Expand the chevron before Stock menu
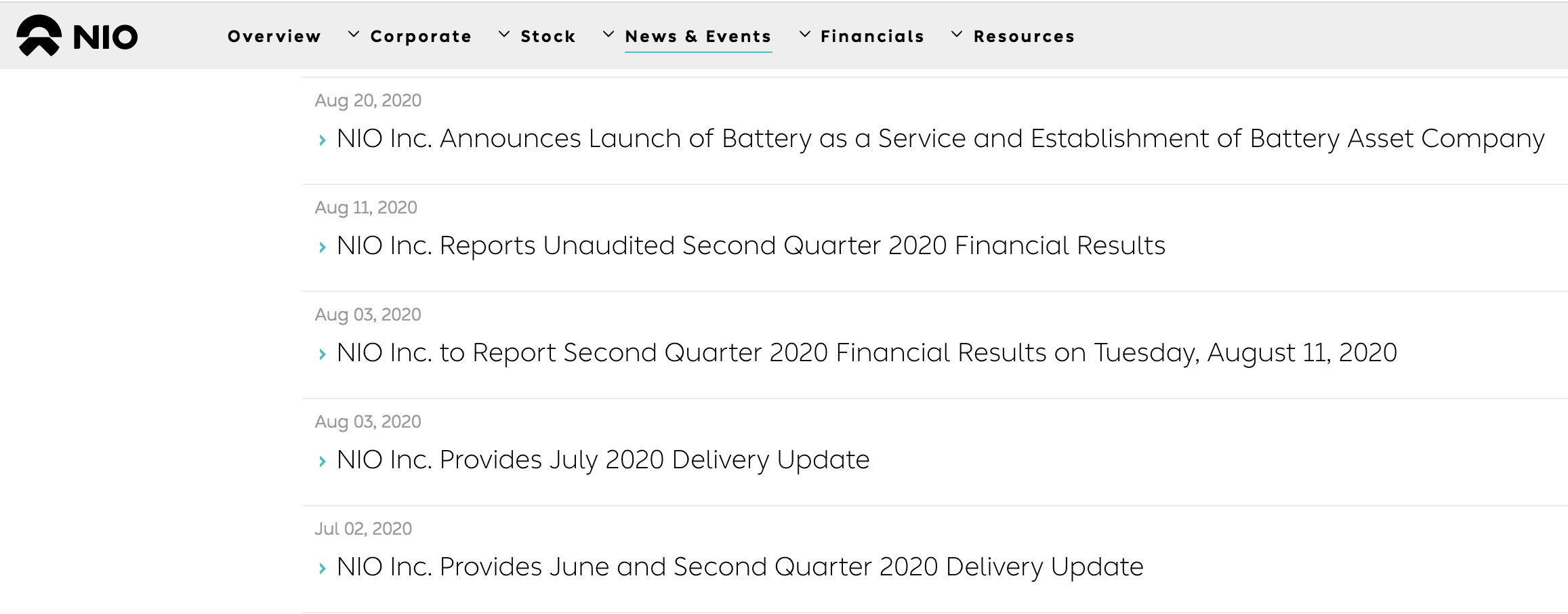Screen dimensions: 1568x614 (x=503, y=34)
